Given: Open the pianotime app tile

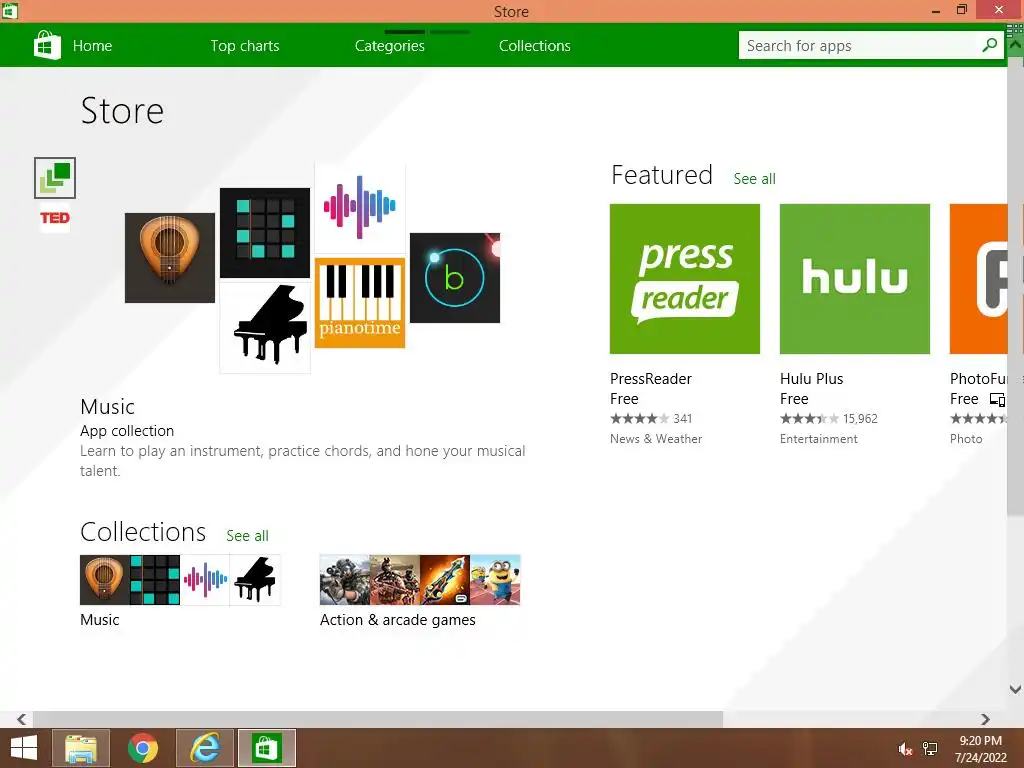Looking at the screenshot, I should (360, 303).
